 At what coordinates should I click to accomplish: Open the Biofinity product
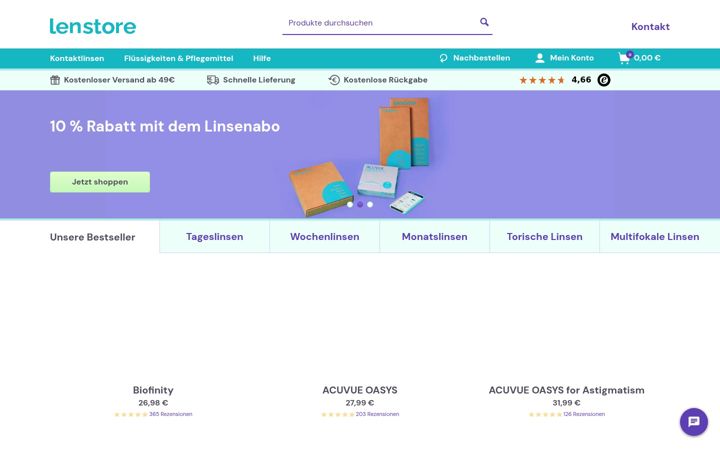click(x=153, y=390)
